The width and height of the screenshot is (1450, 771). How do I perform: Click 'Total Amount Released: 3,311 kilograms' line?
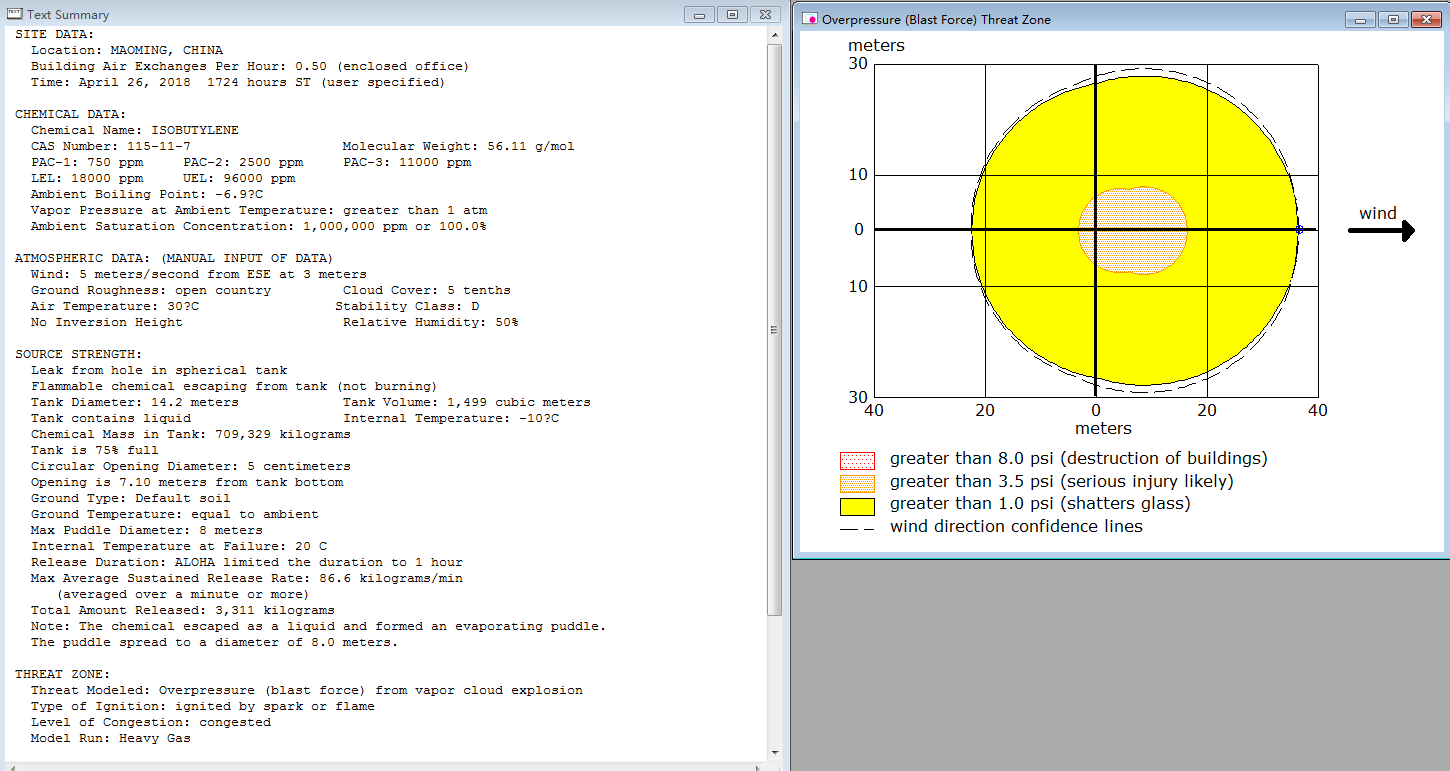coord(183,610)
